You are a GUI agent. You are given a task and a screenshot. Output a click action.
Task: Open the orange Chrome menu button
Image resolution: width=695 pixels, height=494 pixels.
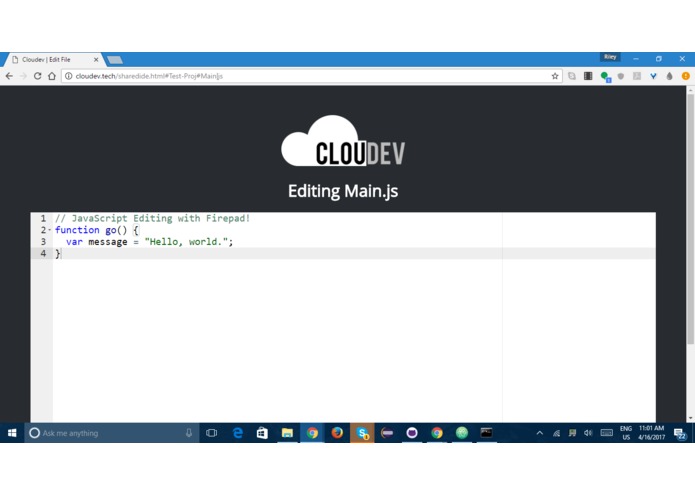[686, 76]
